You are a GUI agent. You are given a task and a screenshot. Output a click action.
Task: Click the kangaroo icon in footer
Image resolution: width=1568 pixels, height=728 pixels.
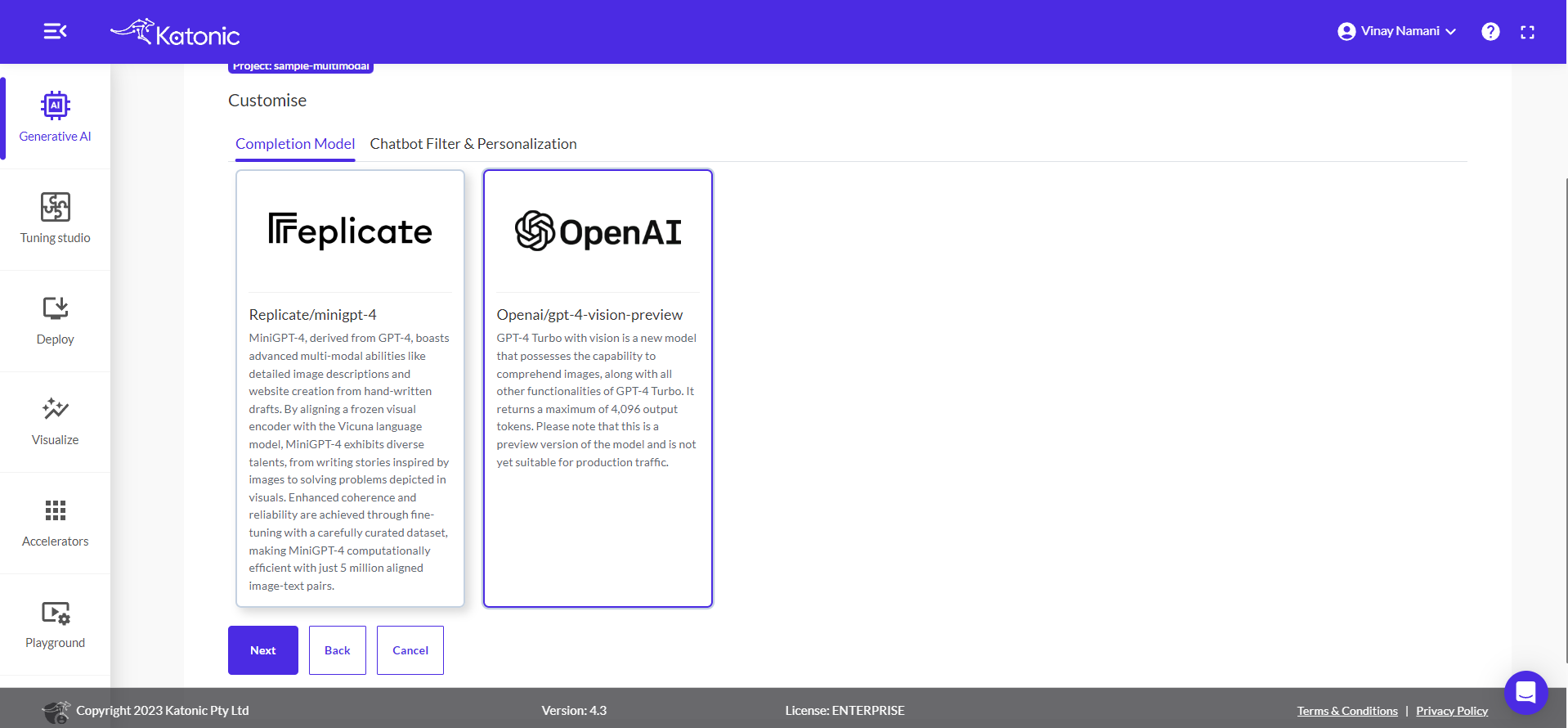56,712
